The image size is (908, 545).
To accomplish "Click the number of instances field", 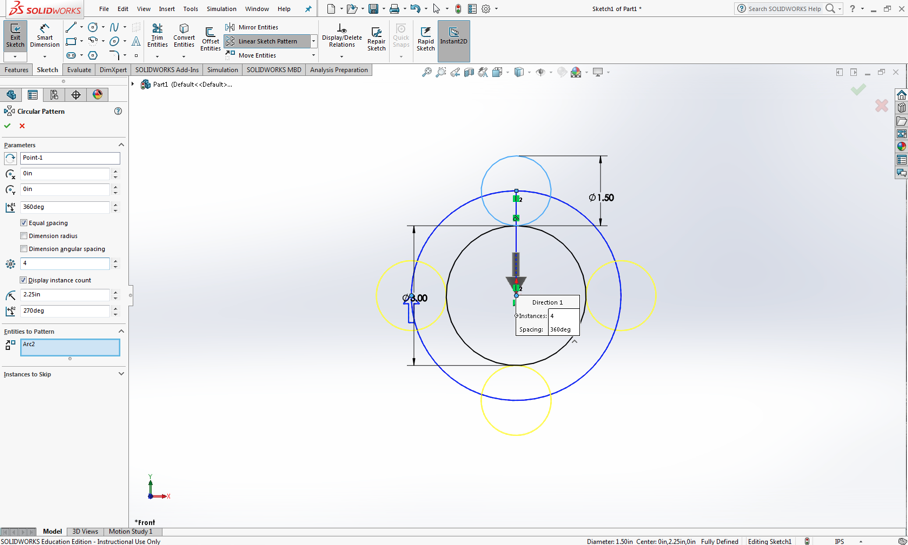I will coord(65,264).
